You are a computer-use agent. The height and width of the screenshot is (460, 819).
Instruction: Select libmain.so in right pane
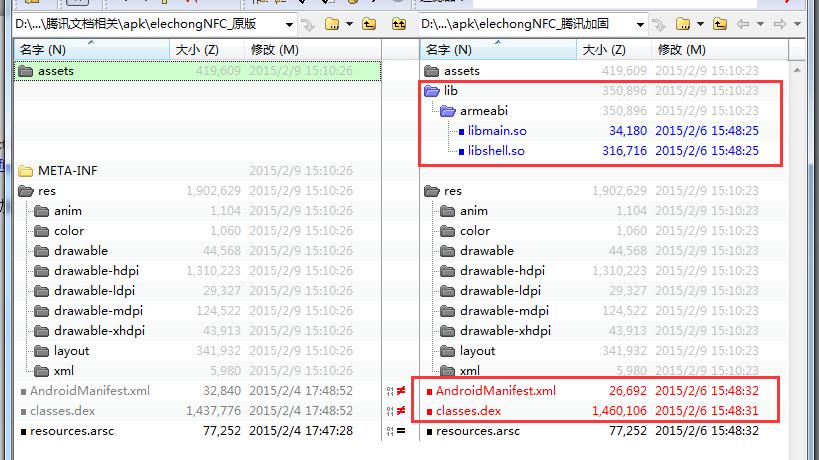497,131
